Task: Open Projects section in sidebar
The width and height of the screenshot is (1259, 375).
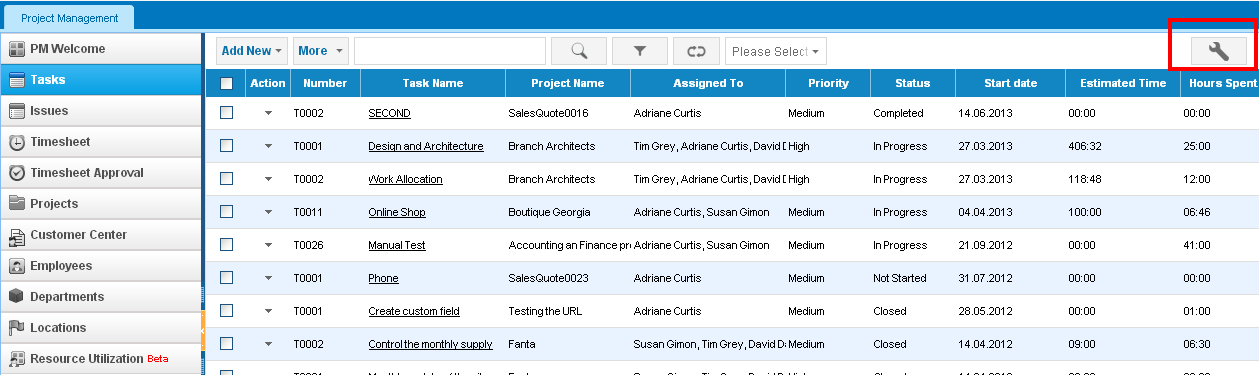Action: [x=102, y=204]
